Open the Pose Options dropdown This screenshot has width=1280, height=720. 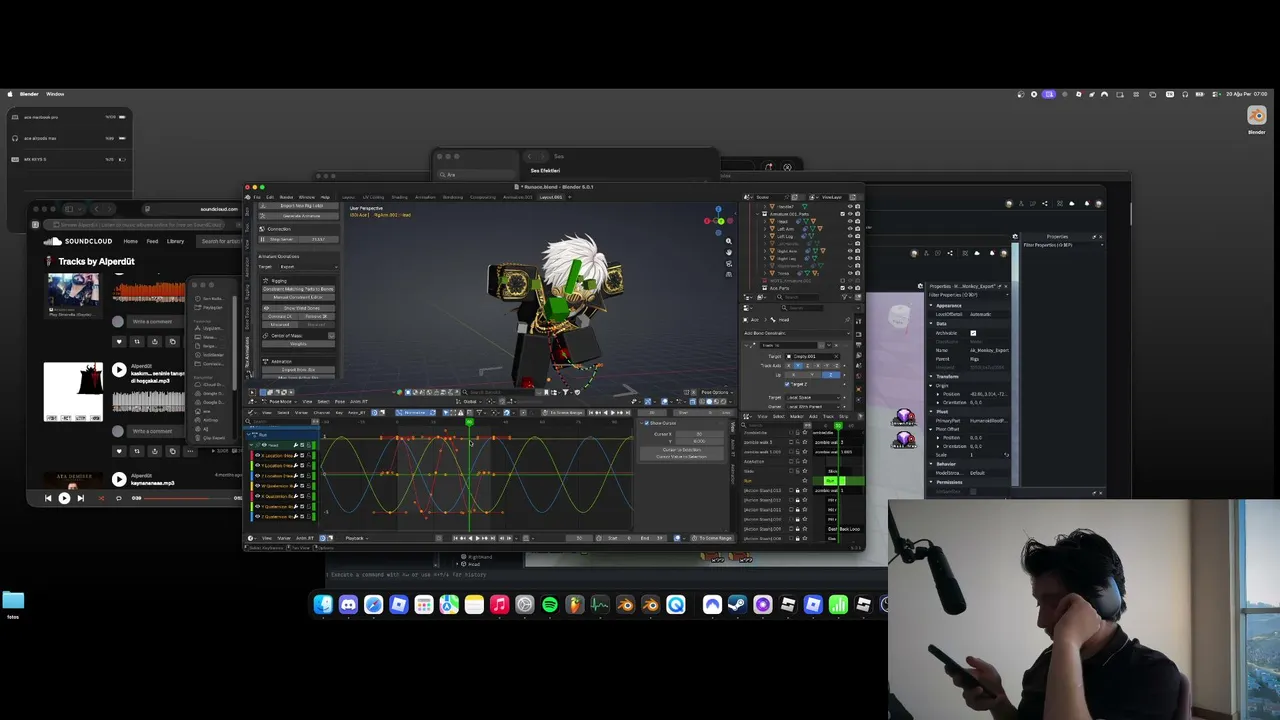(715, 392)
